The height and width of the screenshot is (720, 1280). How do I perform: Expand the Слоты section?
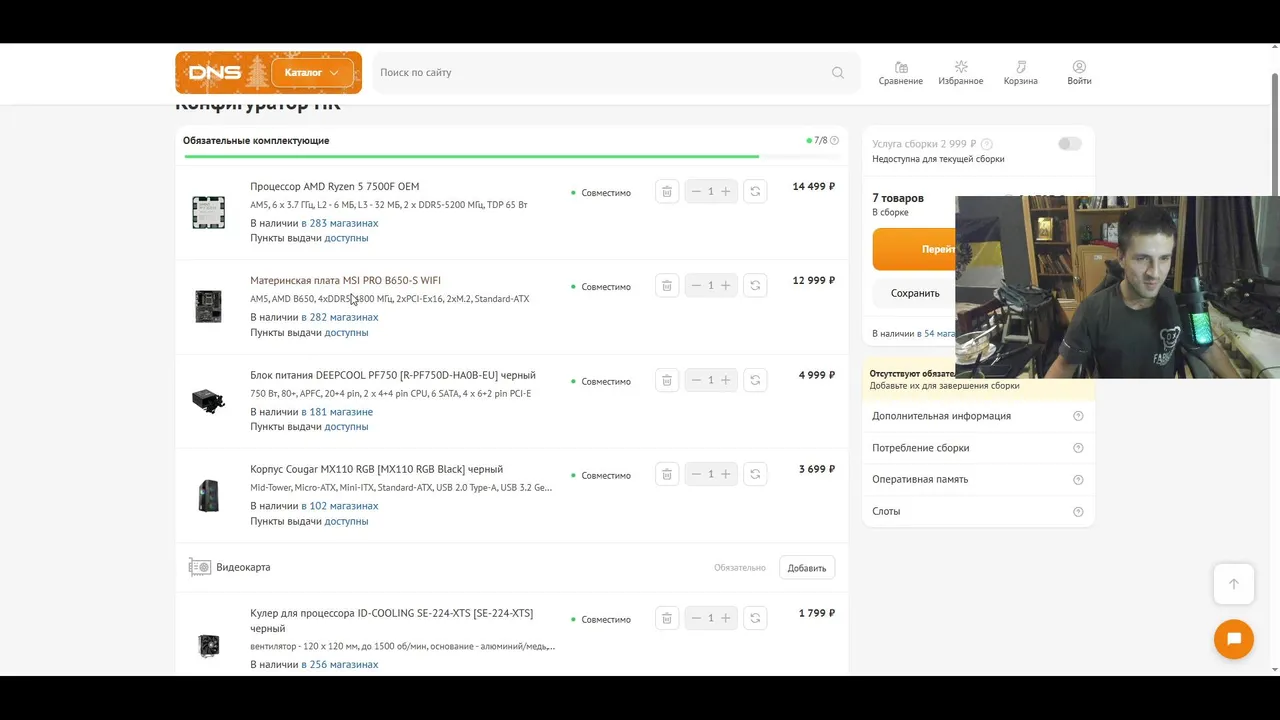coord(978,511)
